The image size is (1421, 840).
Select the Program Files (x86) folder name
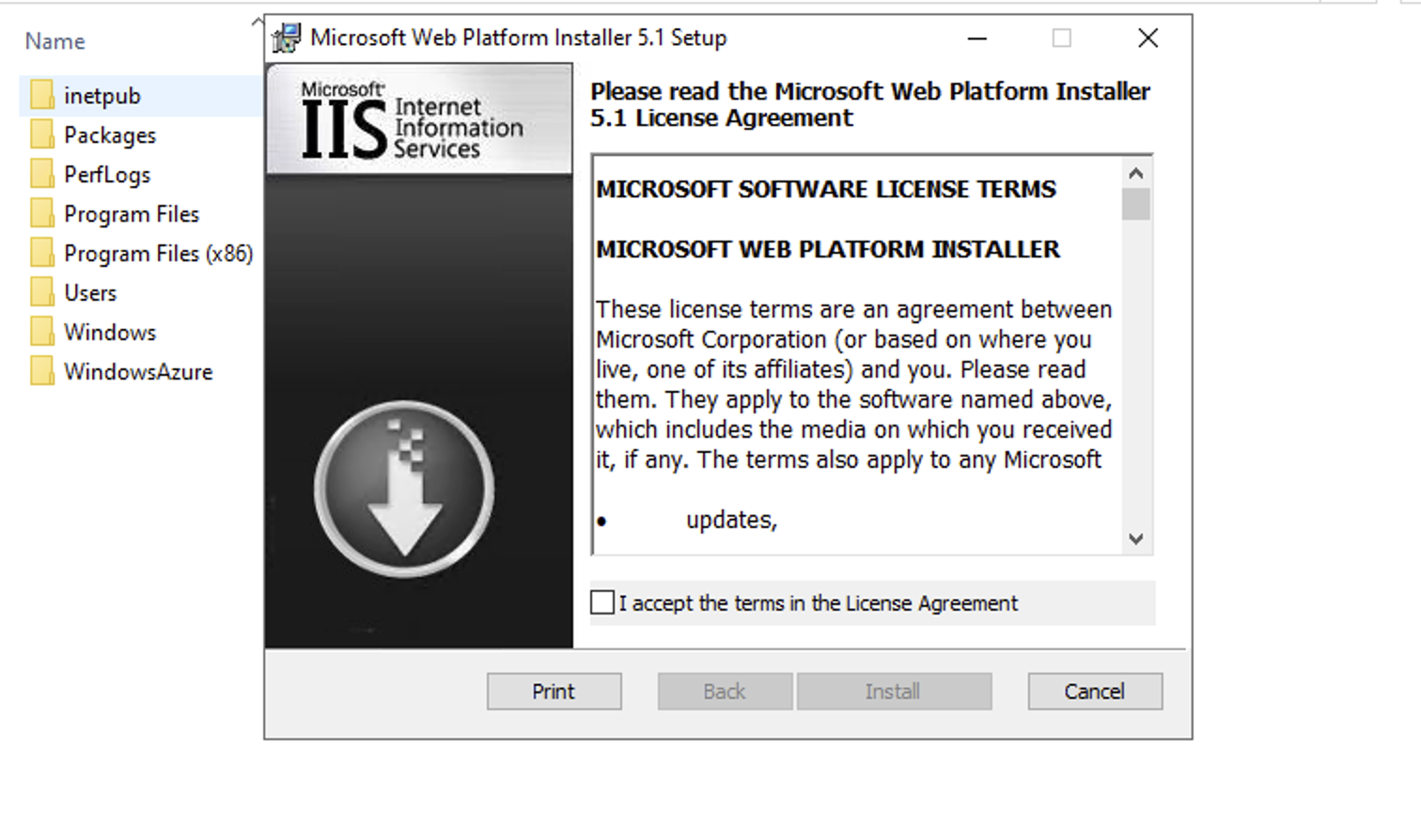click(x=159, y=254)
